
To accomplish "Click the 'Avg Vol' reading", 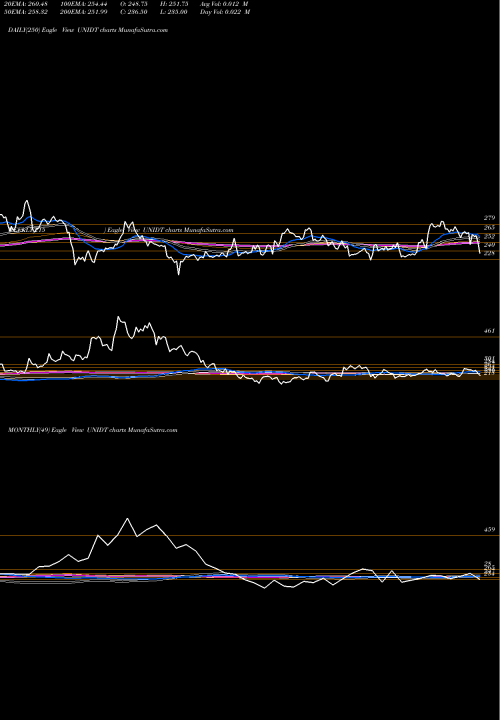I will point(225,4).
